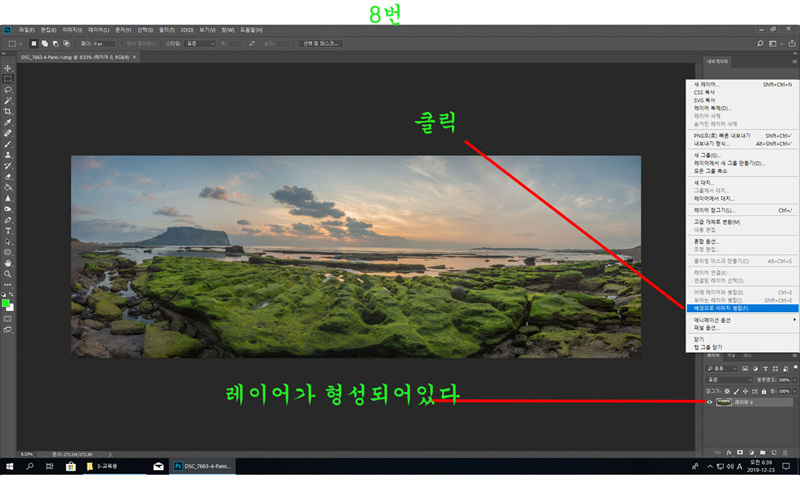The width and height of the screenshot is (800, 500).
Task: Create a new group folder icon
Action: pyautogui.click(x=763, y=452)
